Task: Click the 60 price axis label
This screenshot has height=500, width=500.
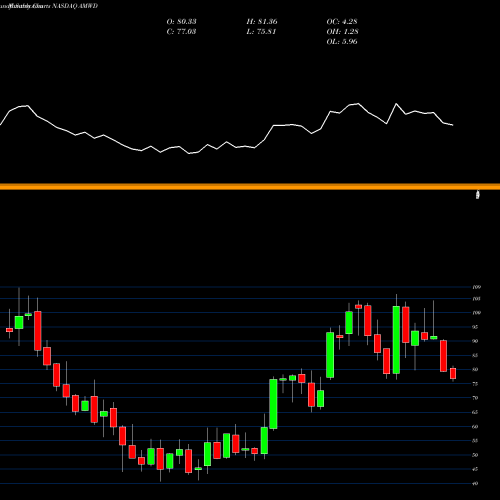Action: click(x=476, y=427)
